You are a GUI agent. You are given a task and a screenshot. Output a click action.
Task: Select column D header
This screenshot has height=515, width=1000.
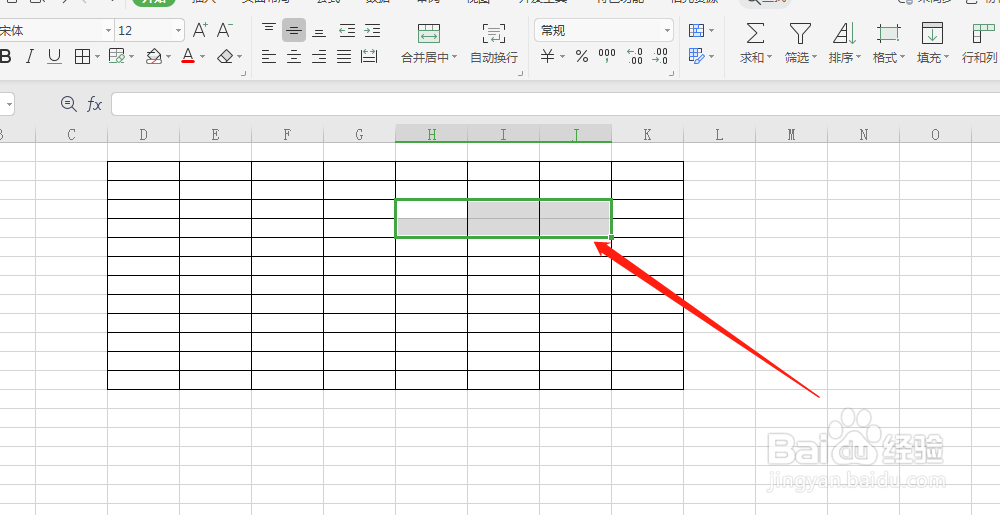(x=143, y=134)
